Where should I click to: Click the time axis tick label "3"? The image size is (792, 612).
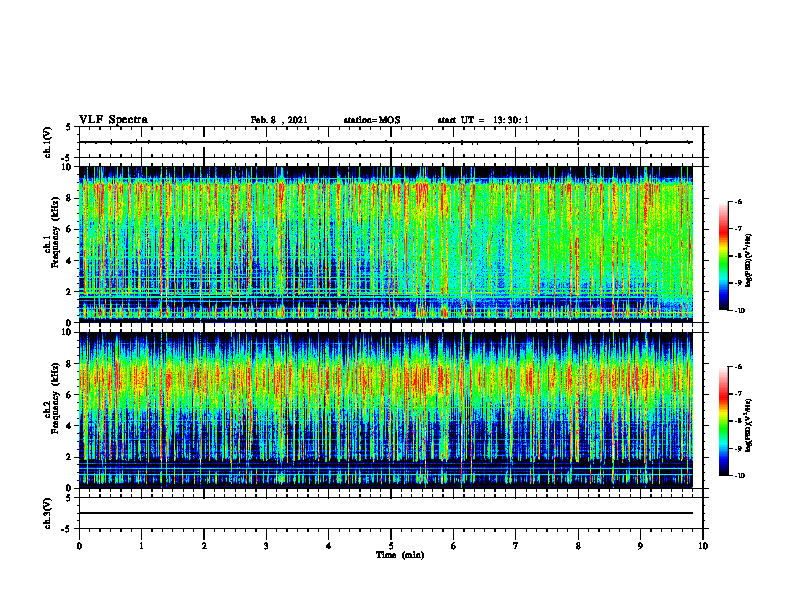266,546
